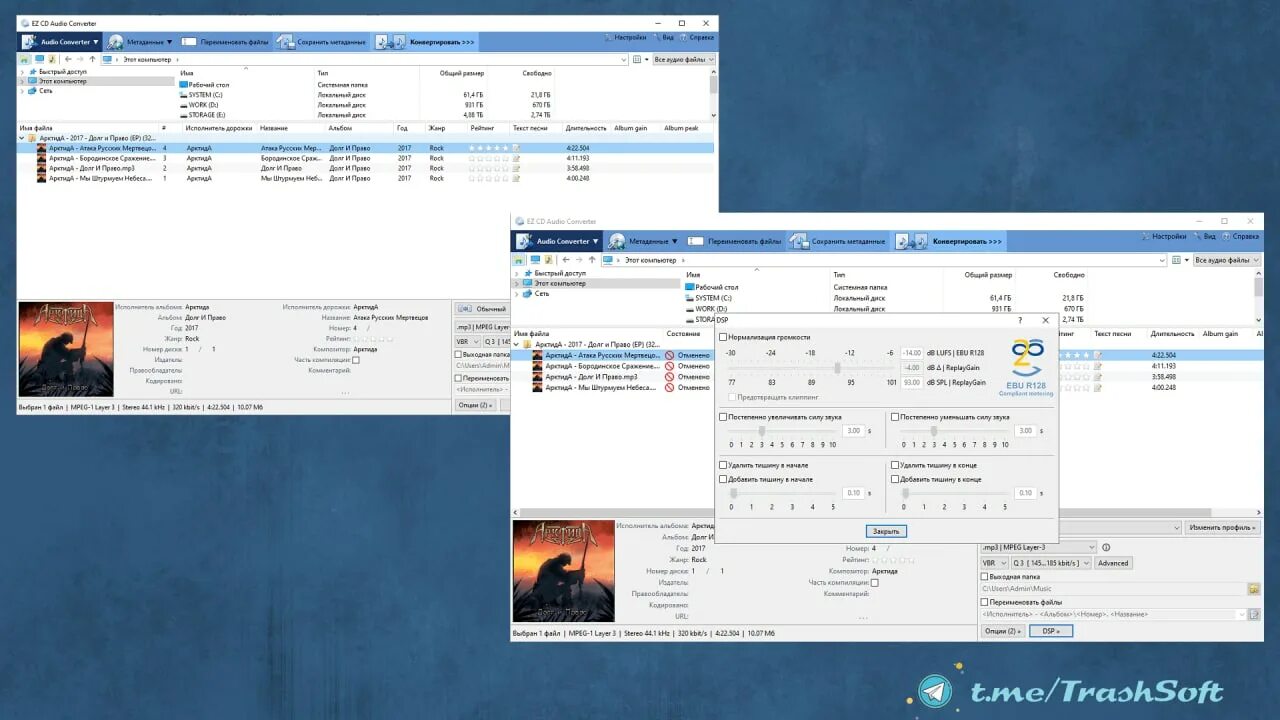Click cancelled status icon for Бородинское Сражение

pyautogui.click(x=670, y=366)
